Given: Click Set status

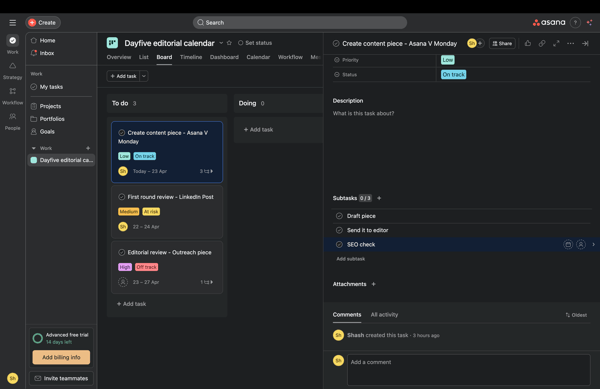Looking at the screenshot, I should click(x=255, y=43).
